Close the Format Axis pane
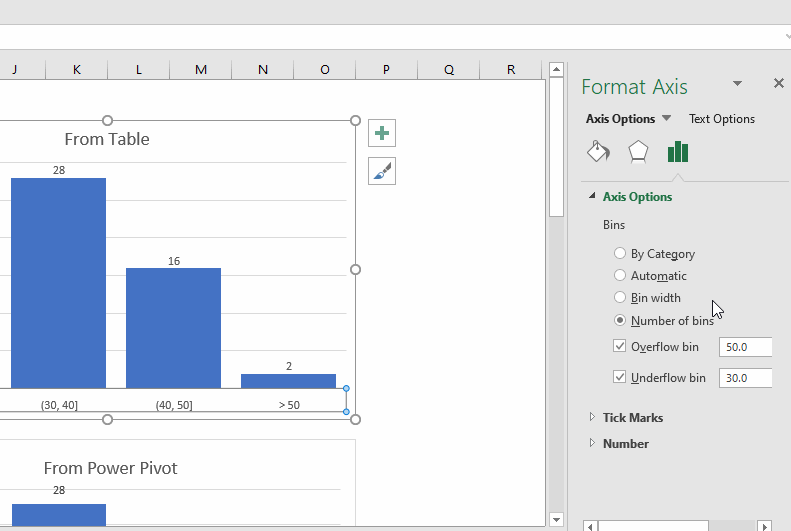Image resolution: width=791 pixels, height=531 pixels. (778, 83)
